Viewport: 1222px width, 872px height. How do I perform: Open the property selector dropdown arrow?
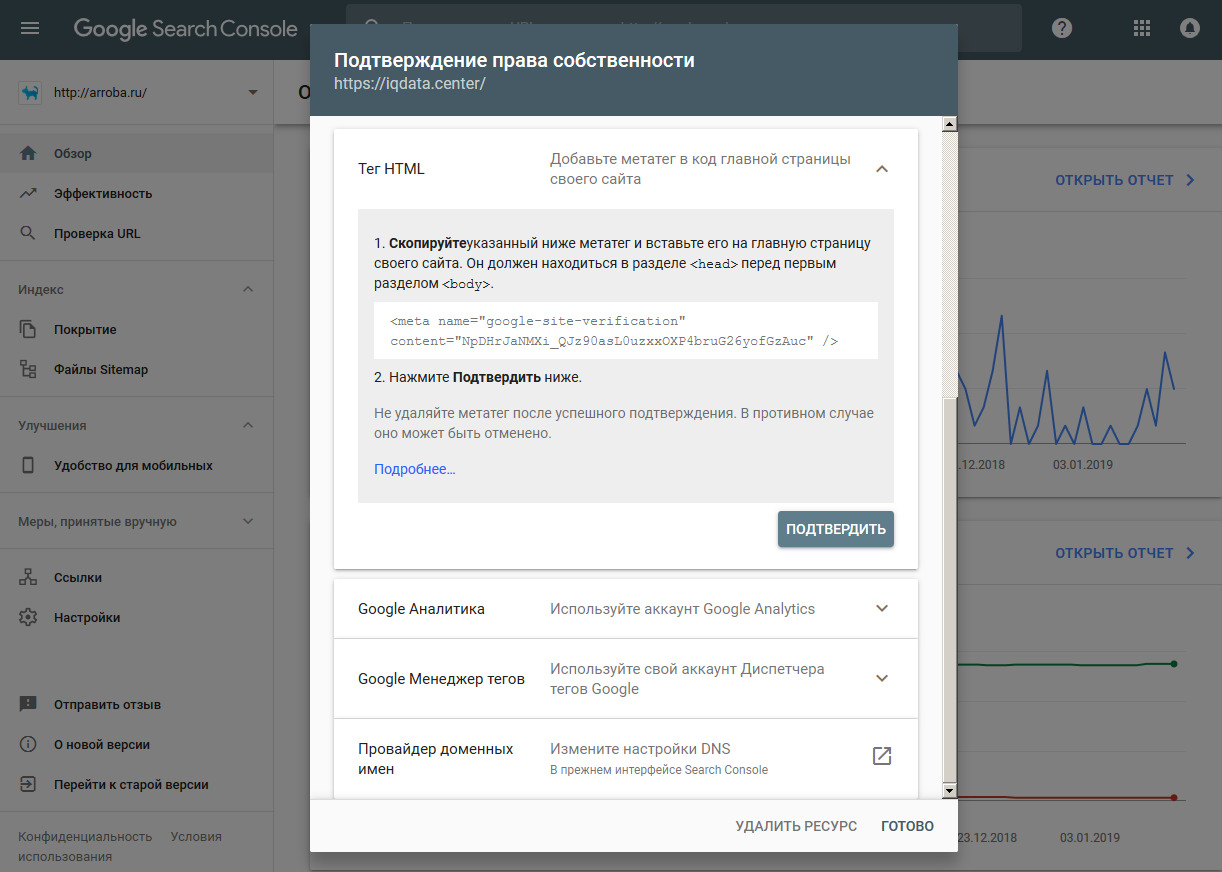point(253,92)
